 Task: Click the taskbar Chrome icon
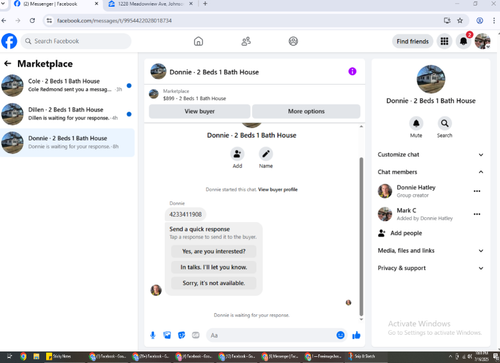tap(23, 357)
